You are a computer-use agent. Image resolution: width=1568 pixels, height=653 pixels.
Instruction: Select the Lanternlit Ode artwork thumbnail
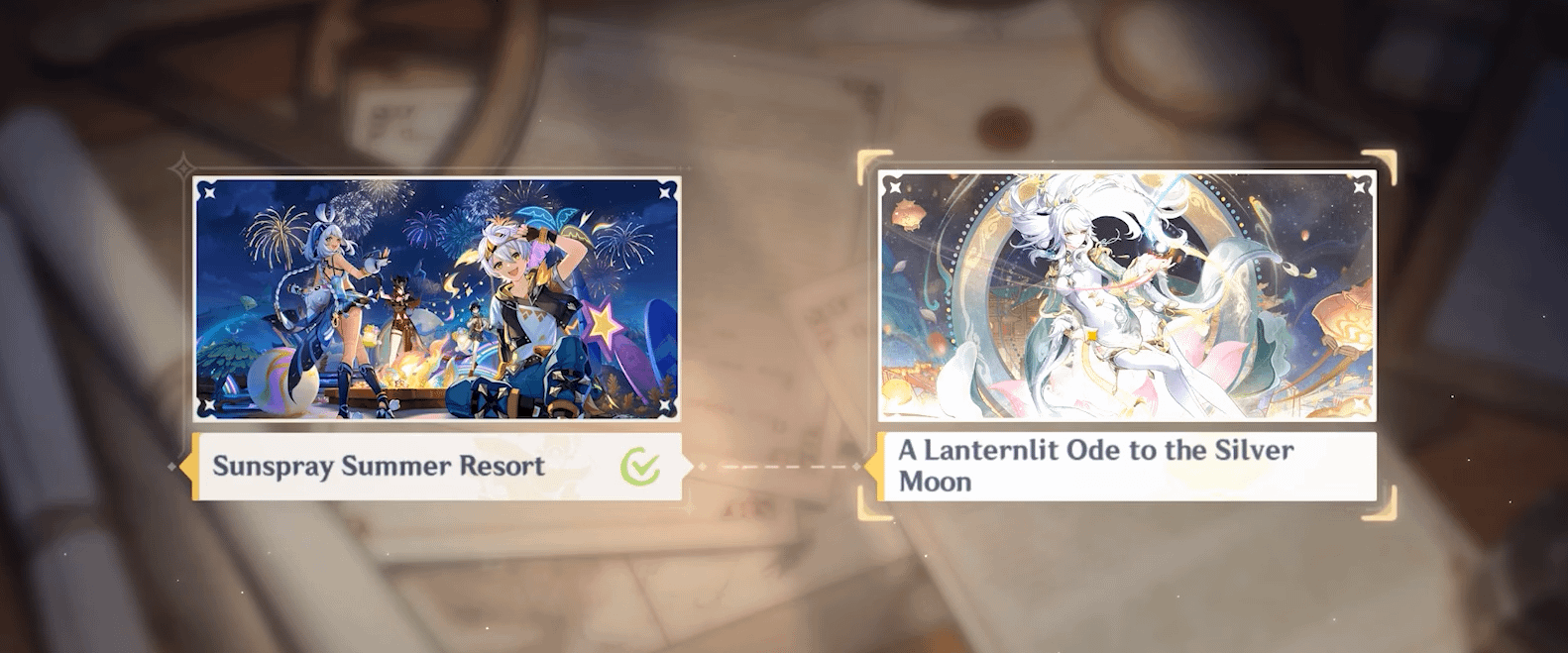pos(1127,295)
